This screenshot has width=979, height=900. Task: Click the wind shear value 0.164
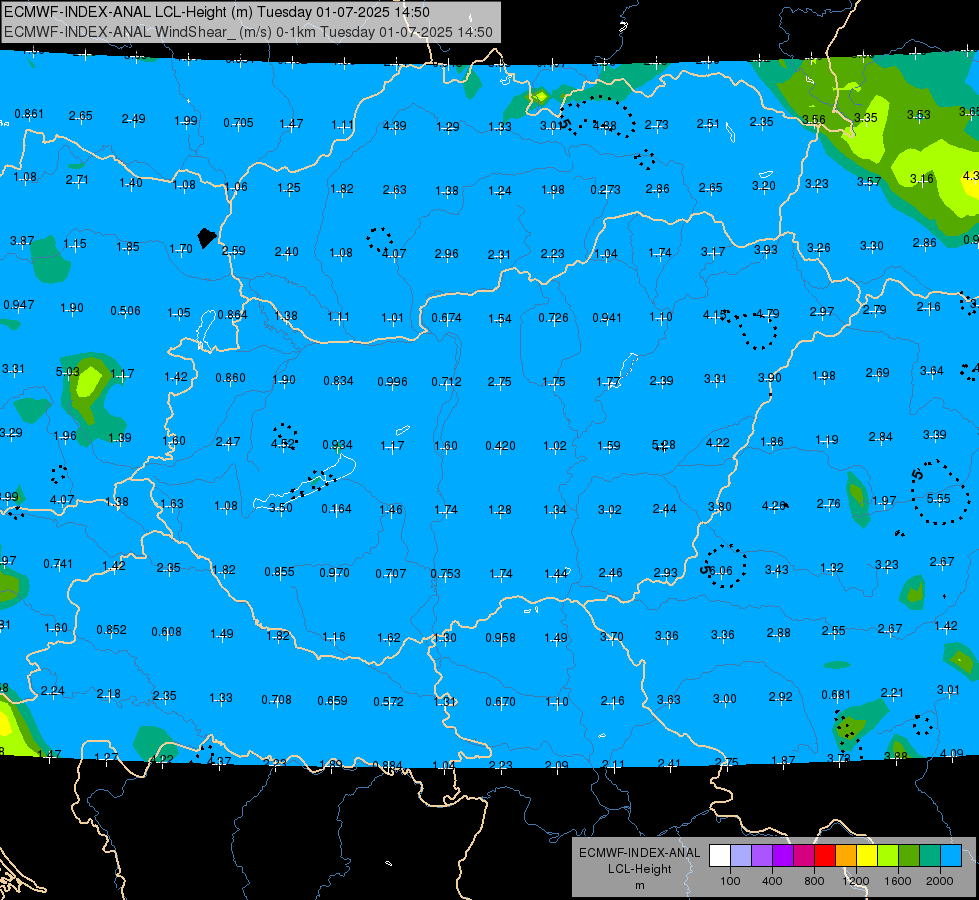(337, 509)
